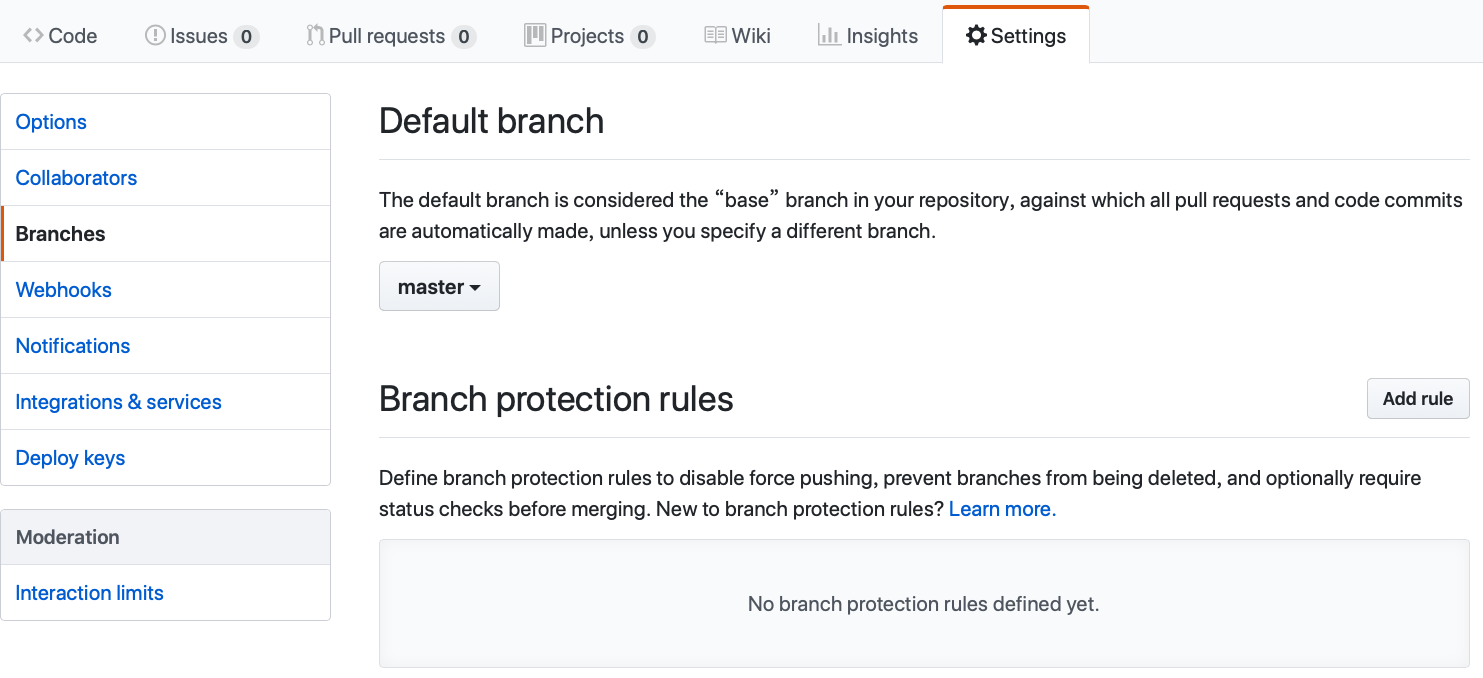Image resolution: width=1483 pixels, height=678 pixels.
Task: Click the Code tab angle-brackets icon
Action: point(33,36)
